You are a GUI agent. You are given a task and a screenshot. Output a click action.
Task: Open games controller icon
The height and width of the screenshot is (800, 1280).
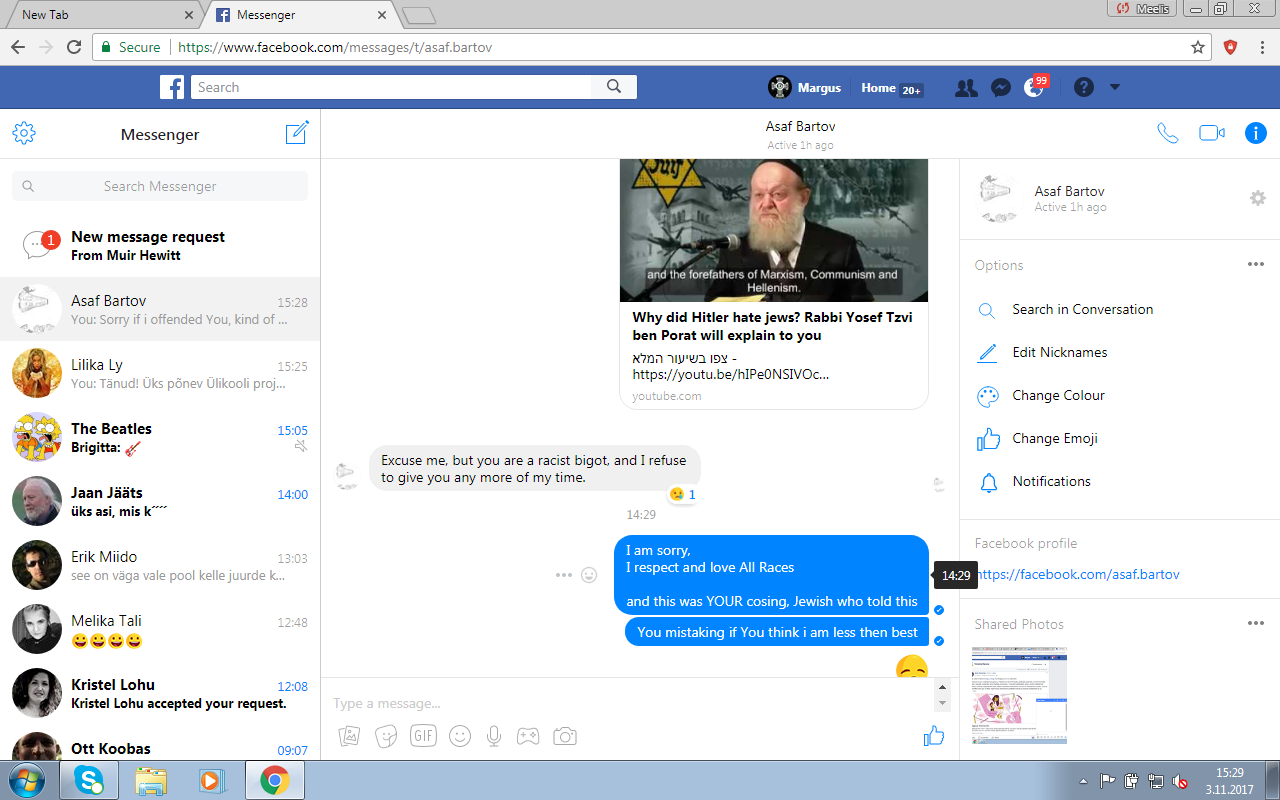click(x=528, y=736)
